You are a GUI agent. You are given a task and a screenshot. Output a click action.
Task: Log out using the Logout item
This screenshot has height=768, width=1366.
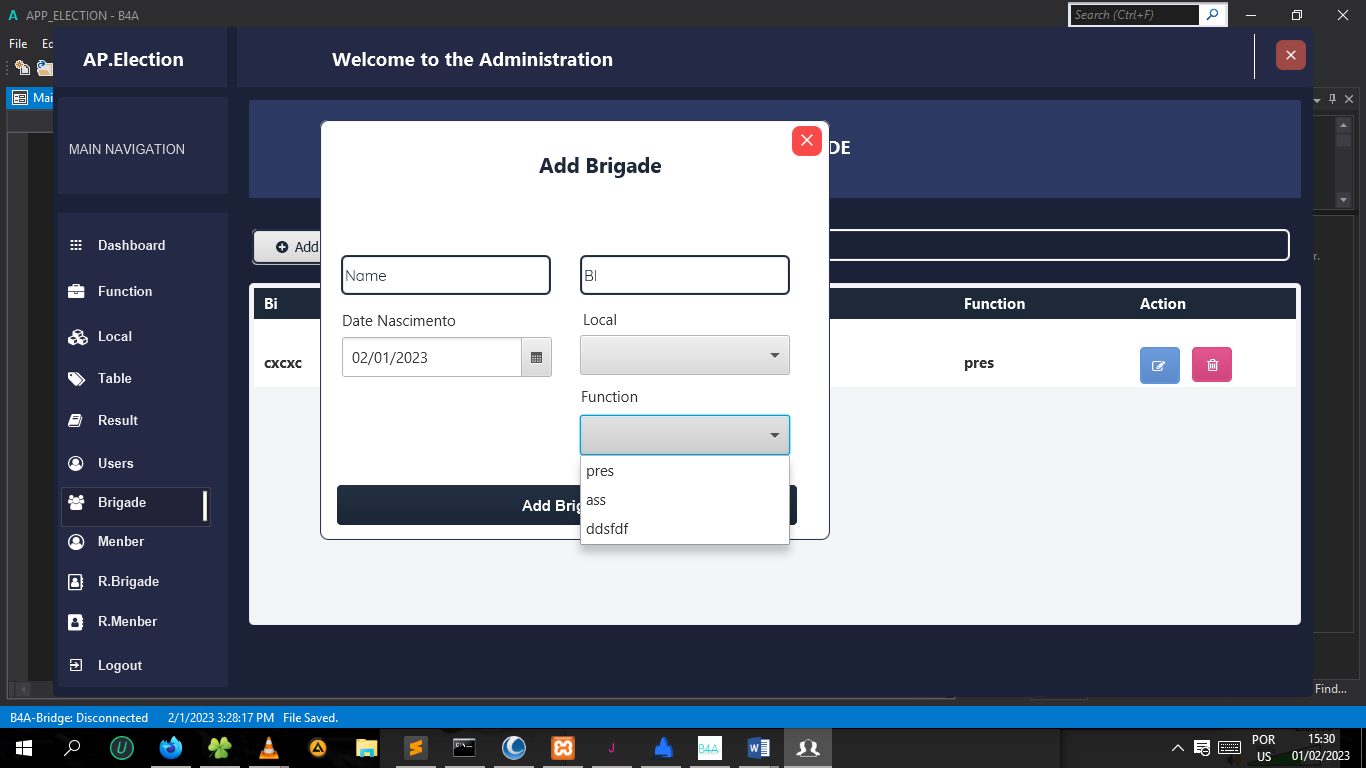[120, 666]
